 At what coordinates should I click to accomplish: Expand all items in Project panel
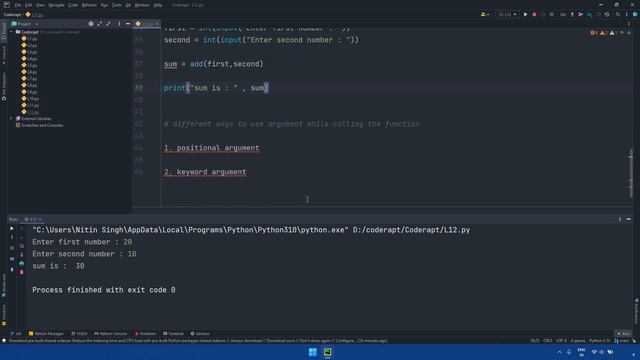[x=100, y=24]
